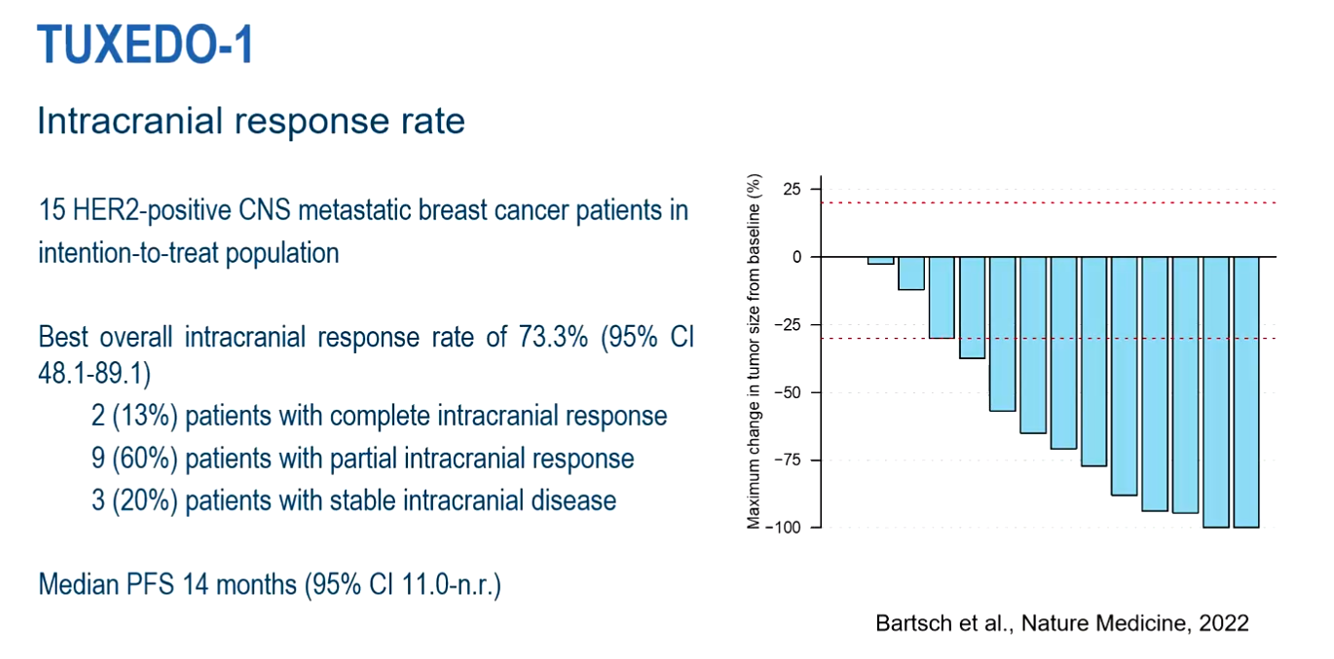Click the Bartsch et al. Nature Medicine citation

click(1062, 623)
